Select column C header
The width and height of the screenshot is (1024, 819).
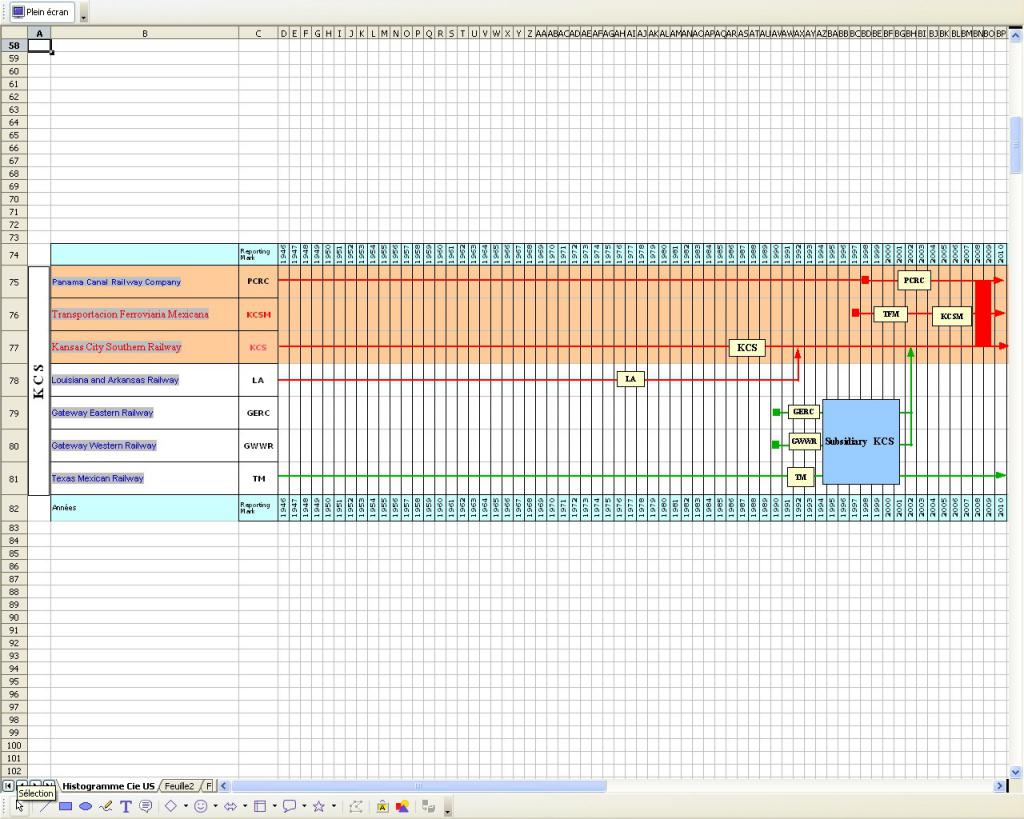(258, 33)
